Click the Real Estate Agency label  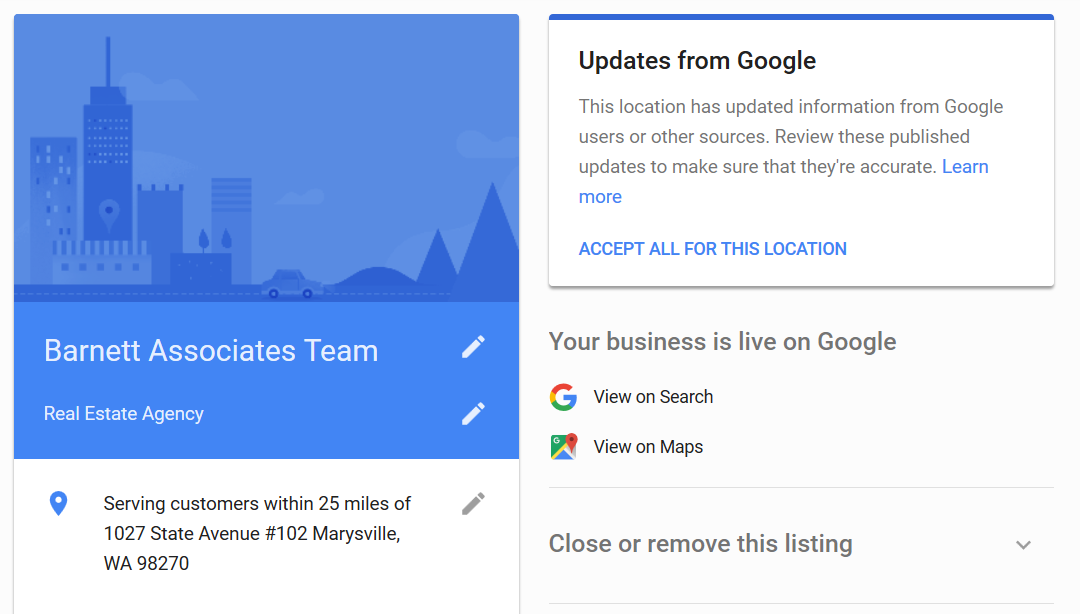(x=124, y=413)
